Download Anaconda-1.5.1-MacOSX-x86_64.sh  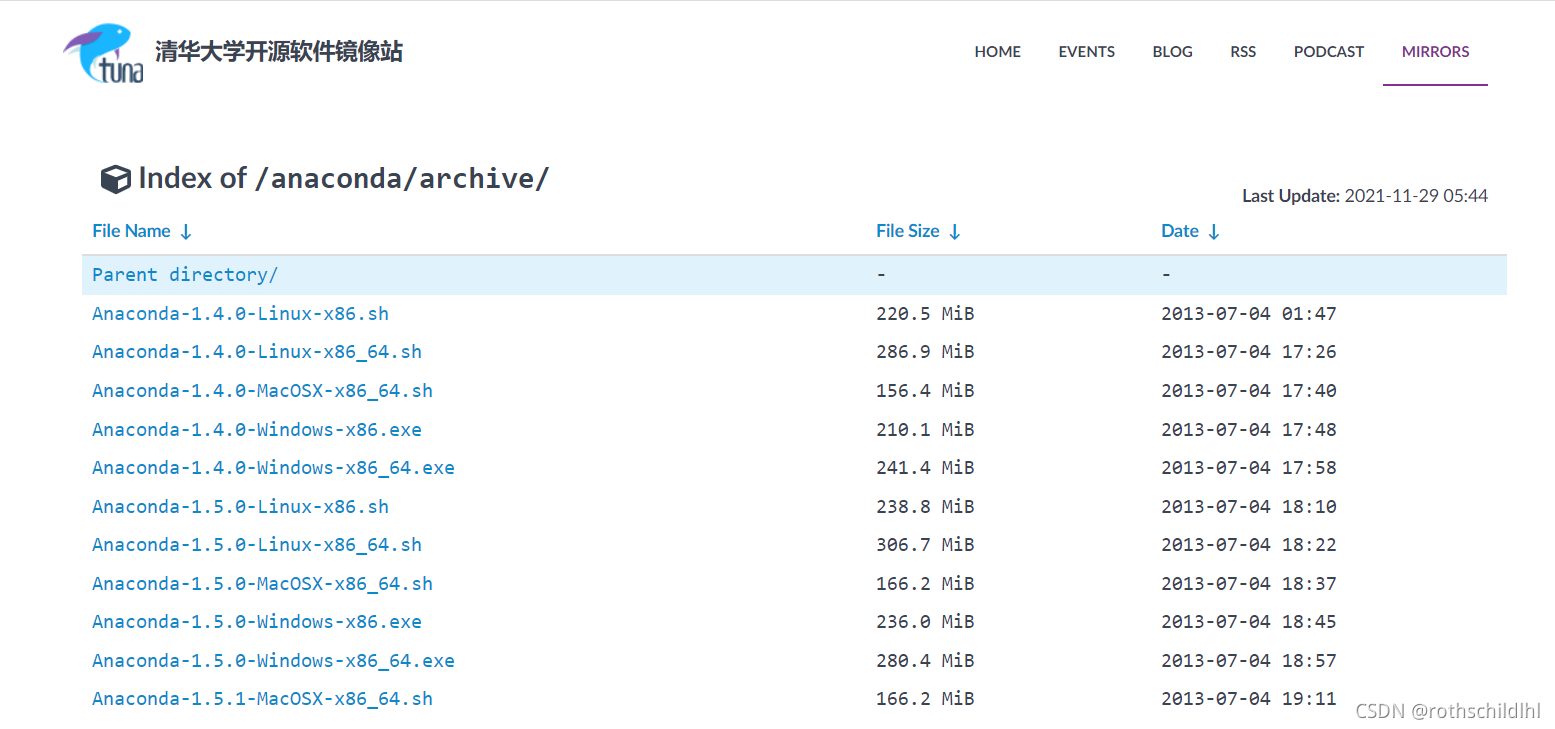[x=262, y=699]
